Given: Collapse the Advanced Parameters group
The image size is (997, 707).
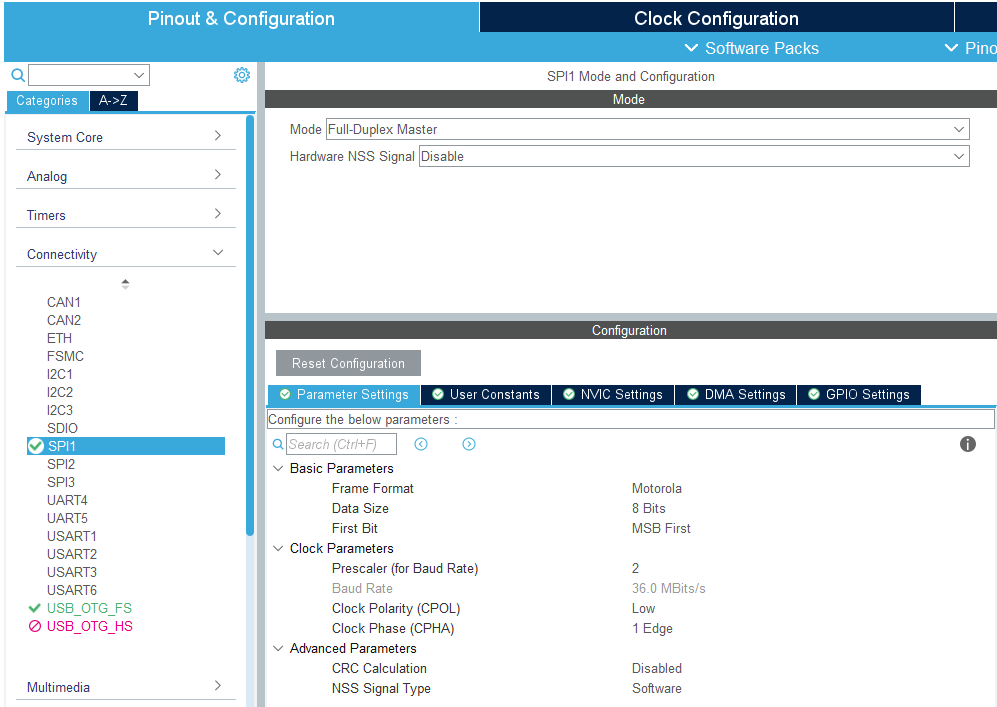Looking at the screenshot, I should [278, 648].
